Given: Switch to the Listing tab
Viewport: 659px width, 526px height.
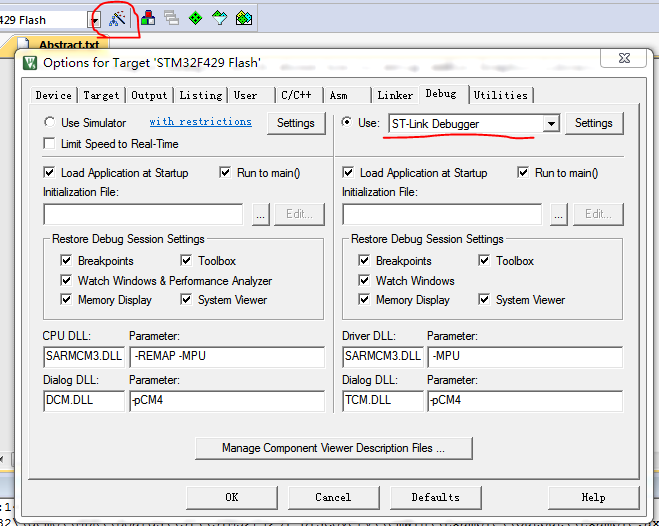Looking at the screenshot, I should (201, 95).
